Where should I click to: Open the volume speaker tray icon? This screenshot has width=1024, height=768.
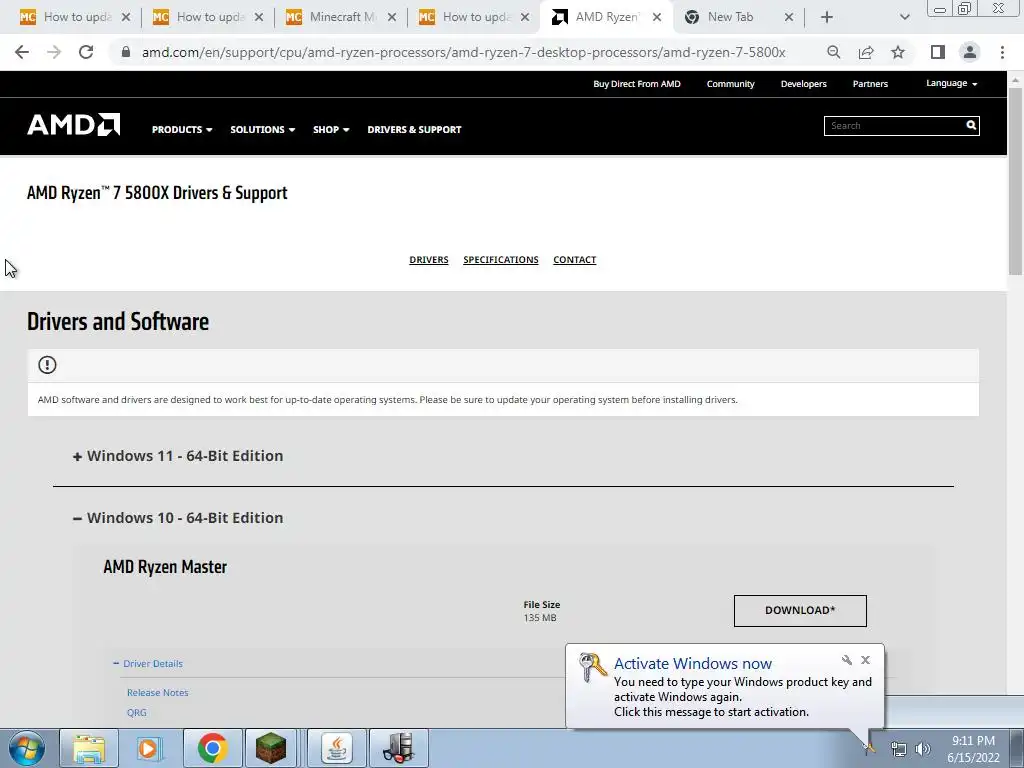coord(923,750)
